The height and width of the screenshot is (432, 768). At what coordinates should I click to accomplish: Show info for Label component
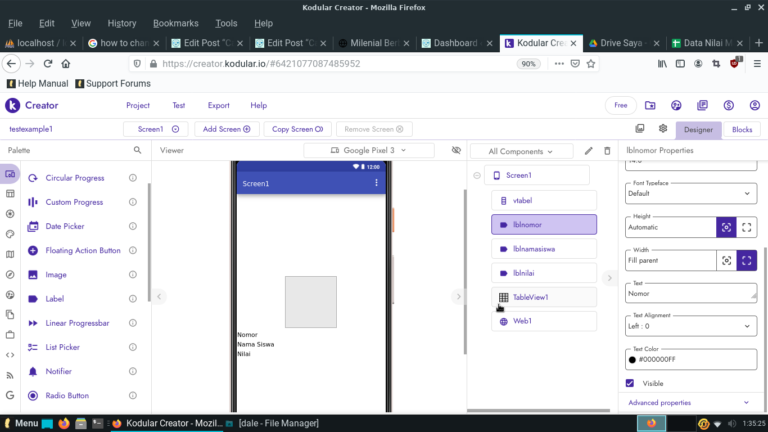(133, 299)
